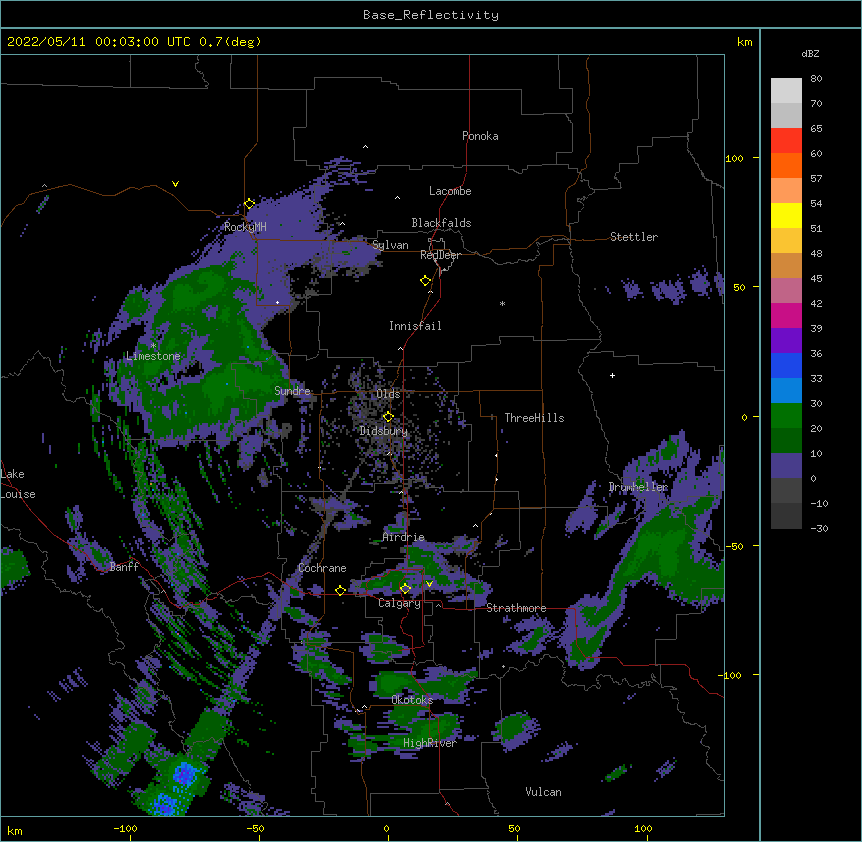Click the dBZ legend heading
The height and width of the screenshot is (842, 862).
tap(810, 53)
